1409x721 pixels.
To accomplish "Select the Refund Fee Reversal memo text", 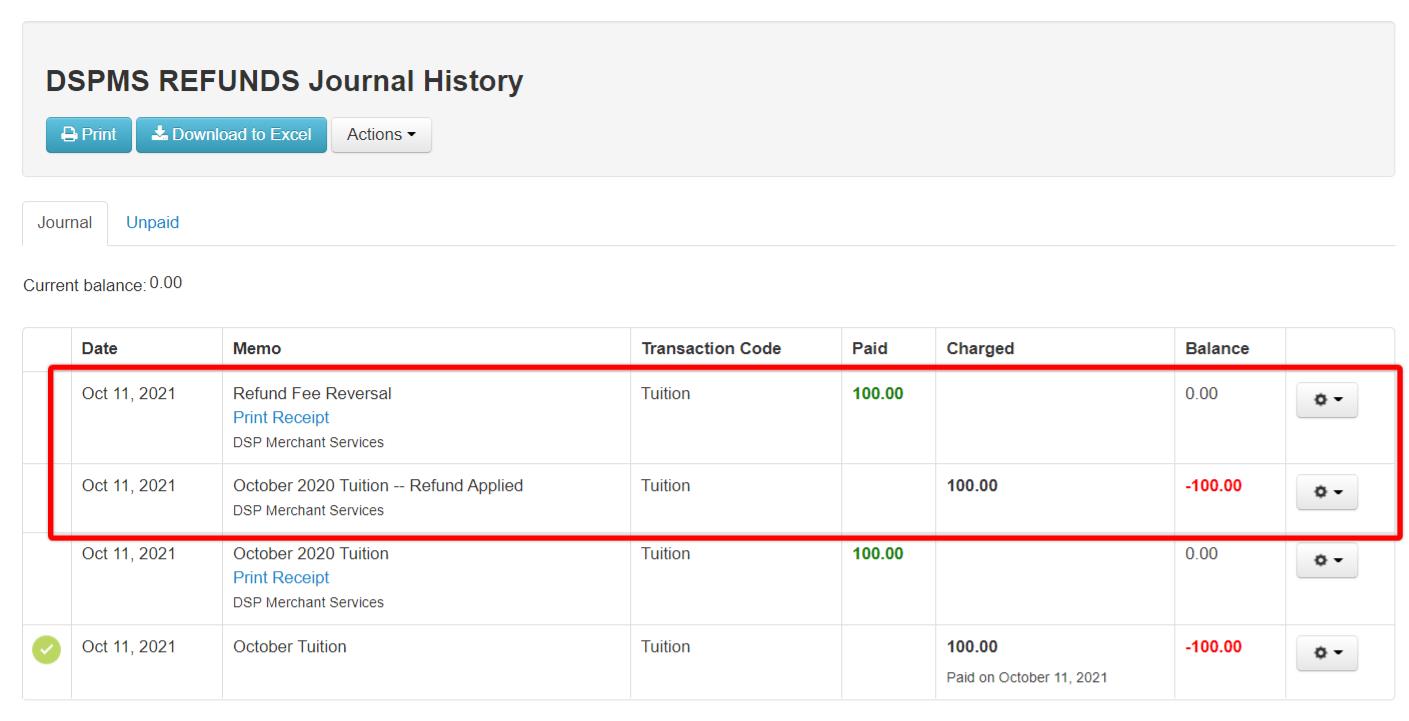I will tap(312, 393).
